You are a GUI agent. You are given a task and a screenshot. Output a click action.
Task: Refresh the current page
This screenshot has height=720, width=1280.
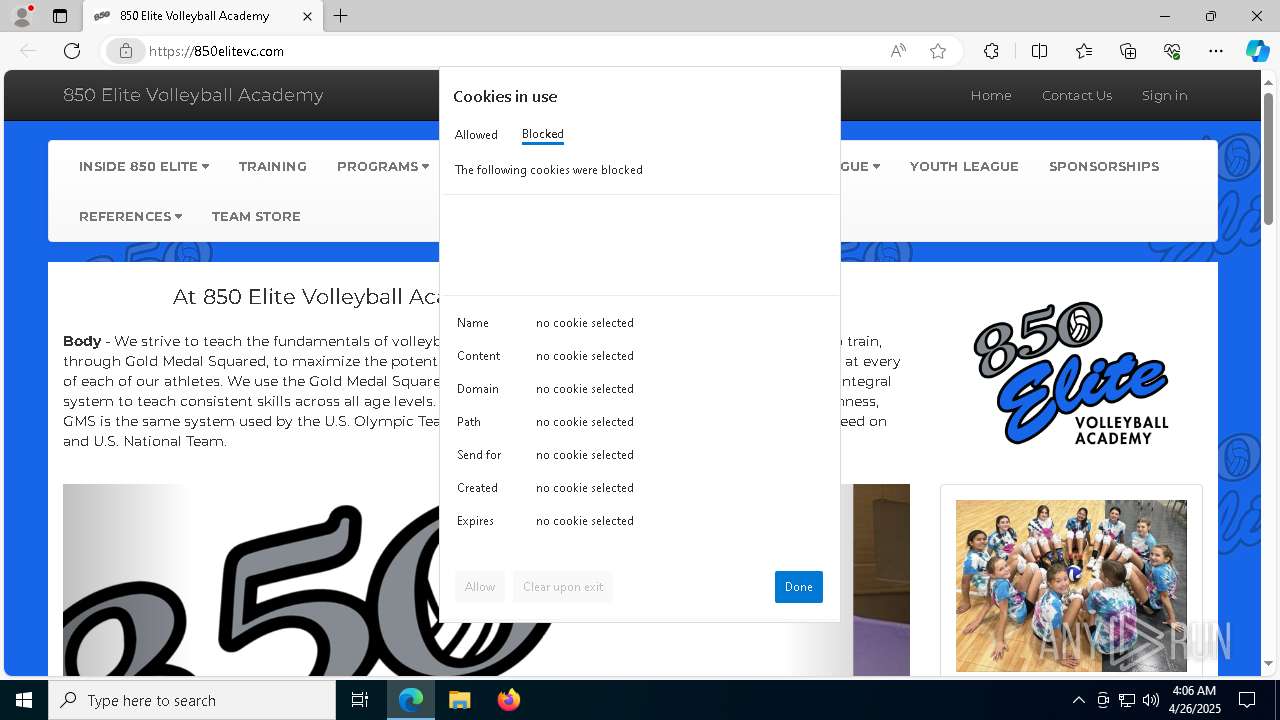[x=72, y=51]
